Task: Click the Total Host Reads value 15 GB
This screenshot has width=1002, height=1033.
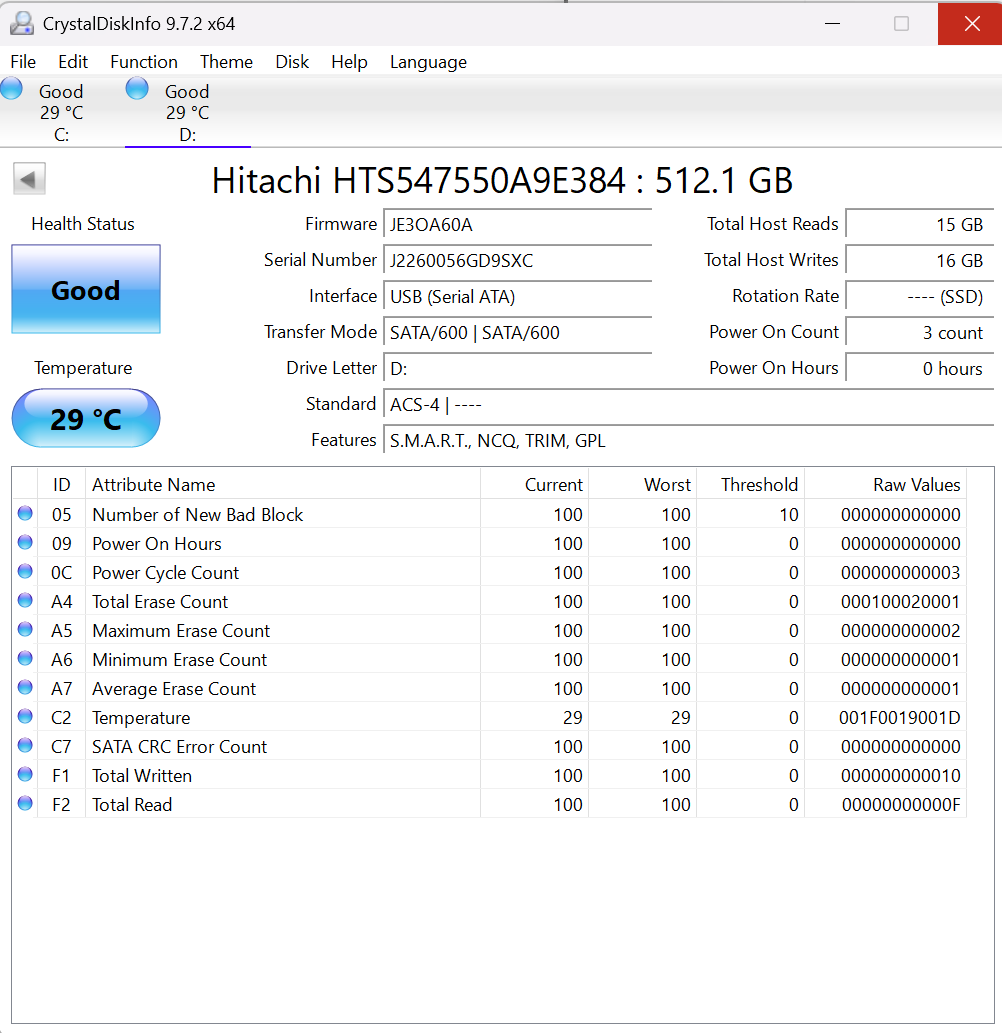Action: [x=920, y=225]
